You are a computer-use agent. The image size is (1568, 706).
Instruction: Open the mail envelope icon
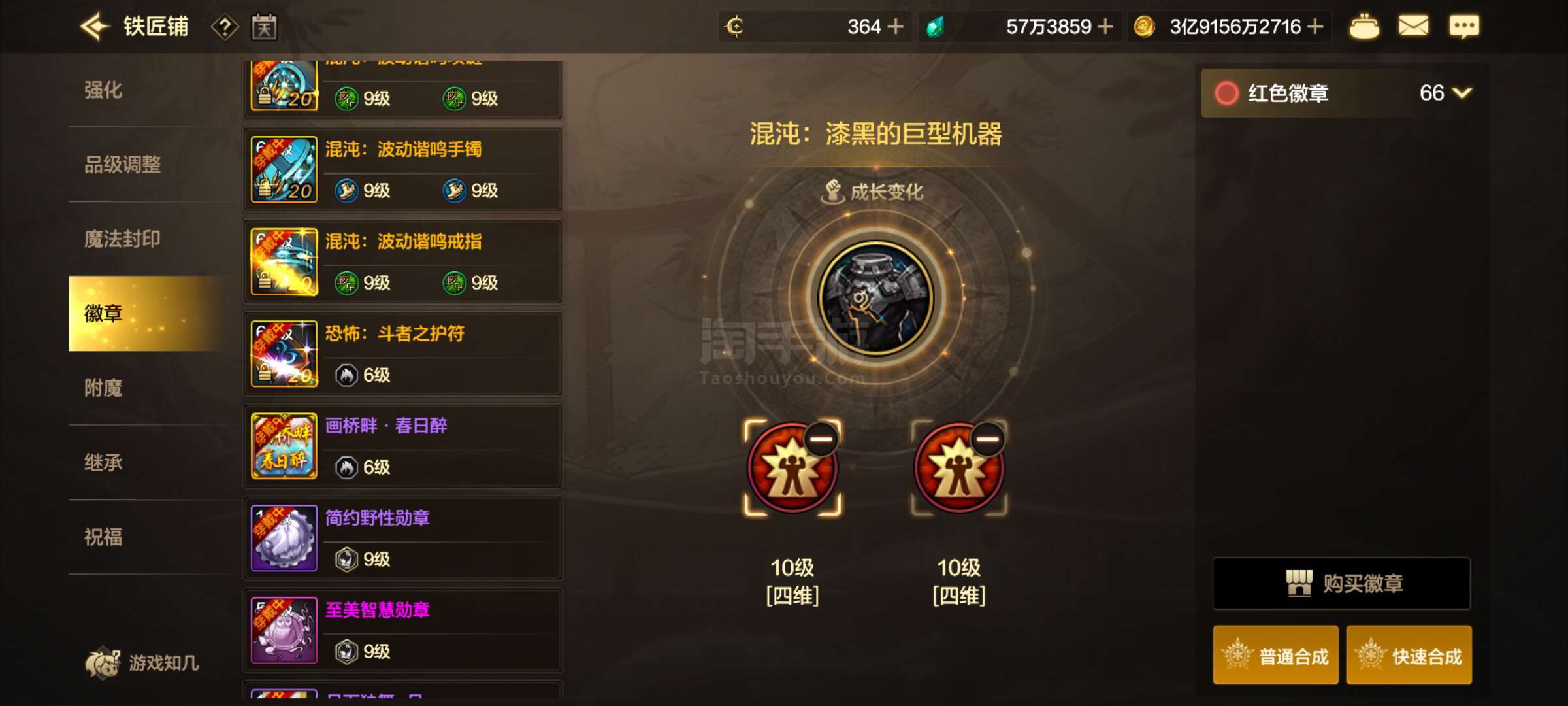tap(1413, 26)
